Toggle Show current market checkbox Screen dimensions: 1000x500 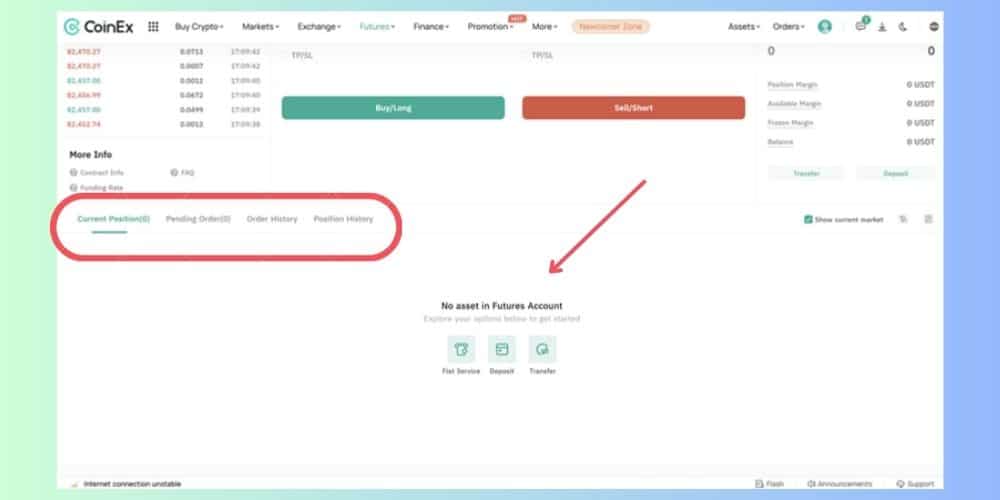pyautogui.click(x=808, y=219)
